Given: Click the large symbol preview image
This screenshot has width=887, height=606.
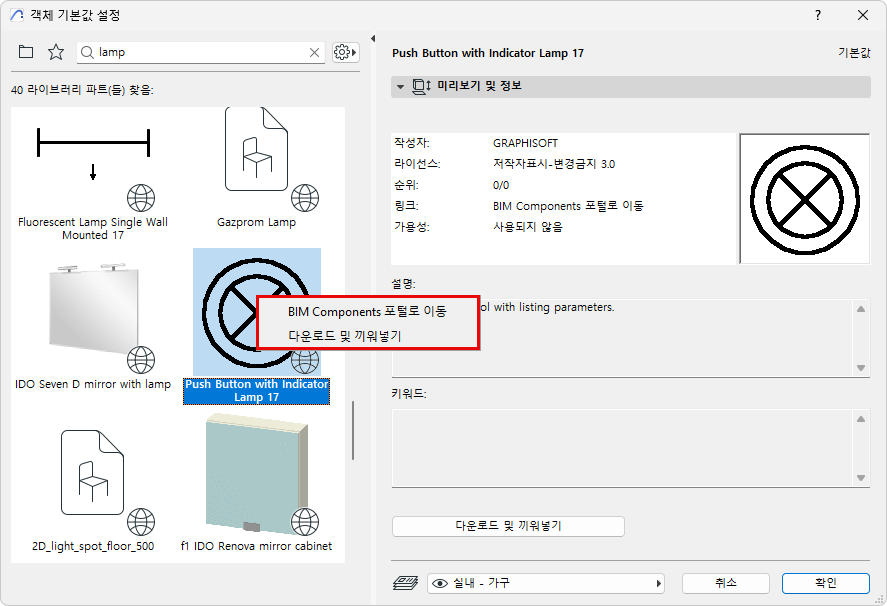Looking at the screenshot, I should click(x=804, y=199).
